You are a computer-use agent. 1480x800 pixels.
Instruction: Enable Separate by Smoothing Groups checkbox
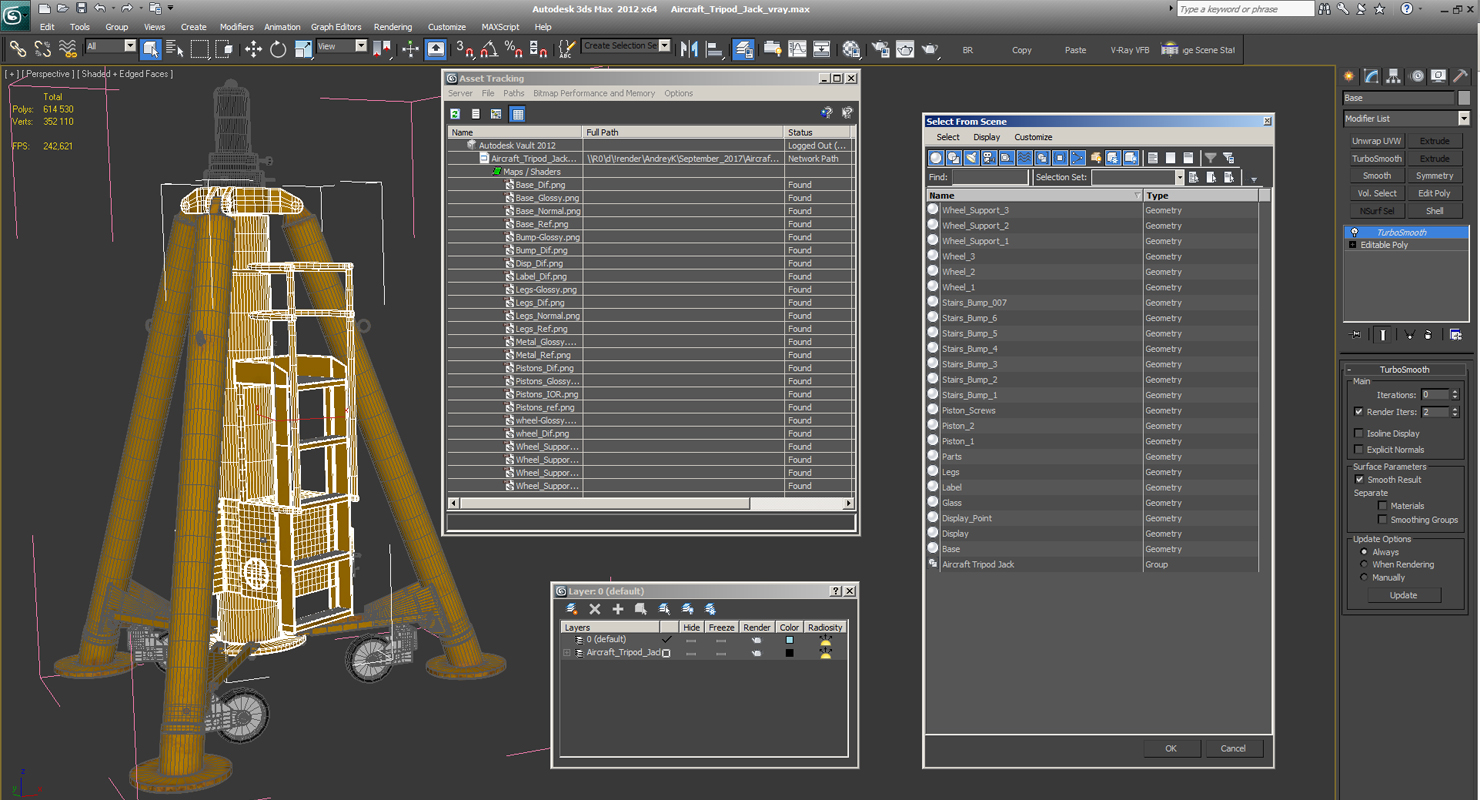pyautogui.click(x=1383, y=520)
